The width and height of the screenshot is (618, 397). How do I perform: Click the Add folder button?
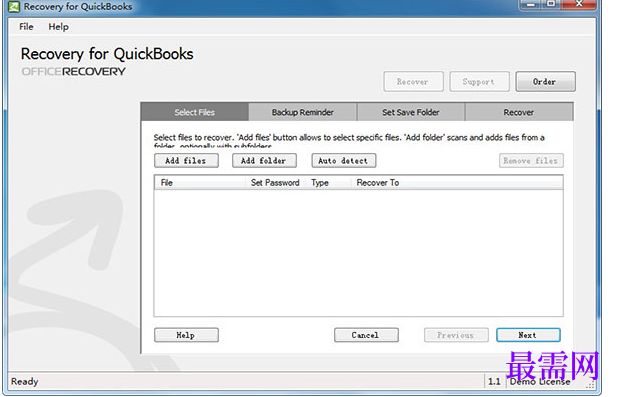[x=264, y=161]
